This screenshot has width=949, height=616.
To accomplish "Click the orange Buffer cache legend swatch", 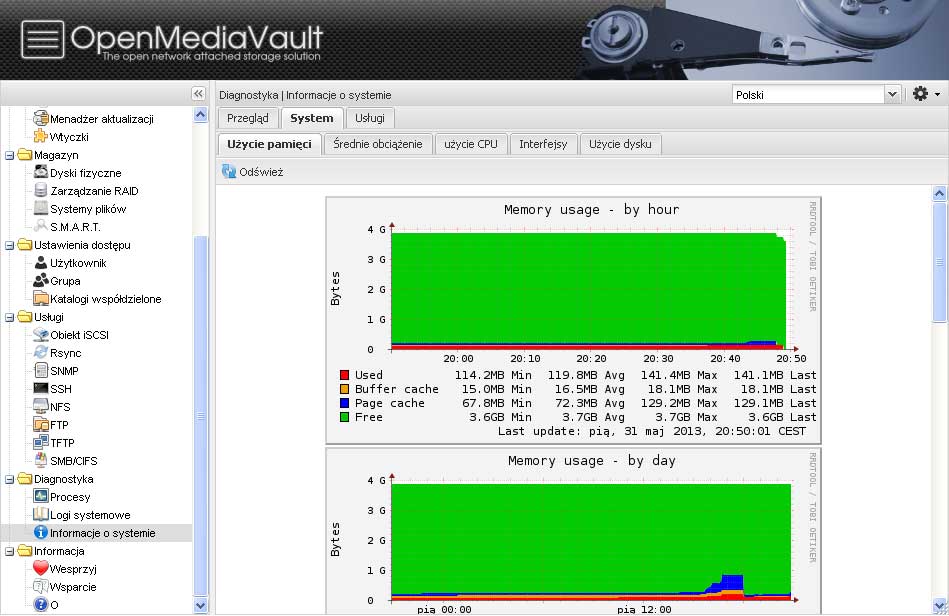I will [344, 389].
